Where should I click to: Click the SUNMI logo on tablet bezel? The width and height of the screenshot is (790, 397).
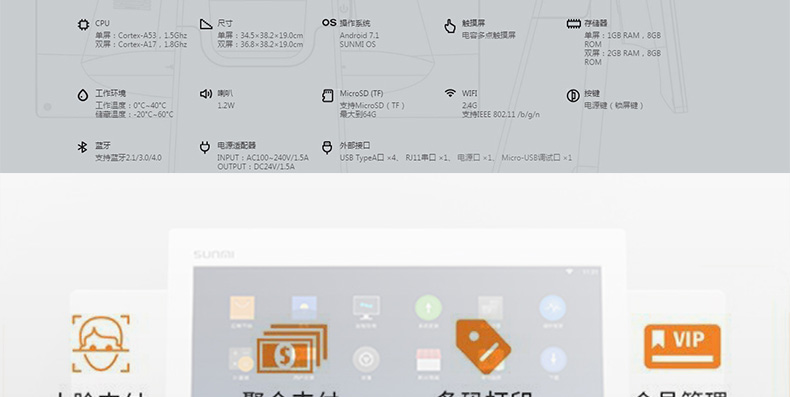tap(214, 254)
